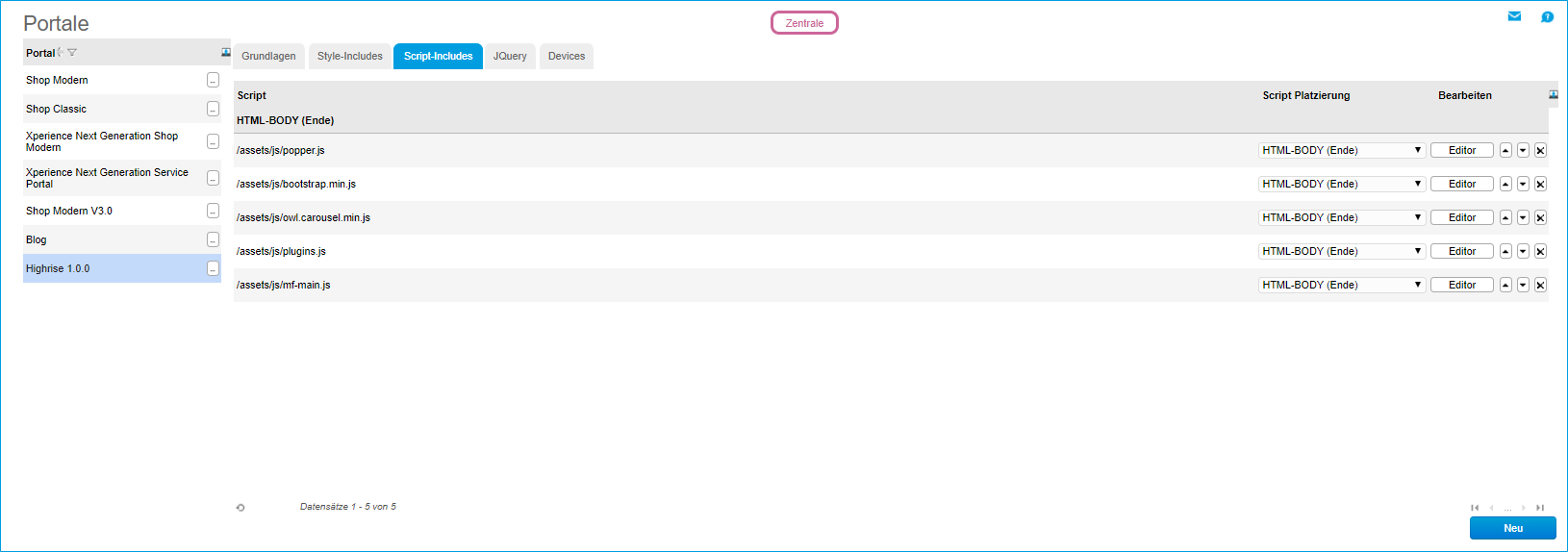The height and width of the screenshot is (552, 1568).
Task: Click the Bearbeiten column header
Action: 1465,95
